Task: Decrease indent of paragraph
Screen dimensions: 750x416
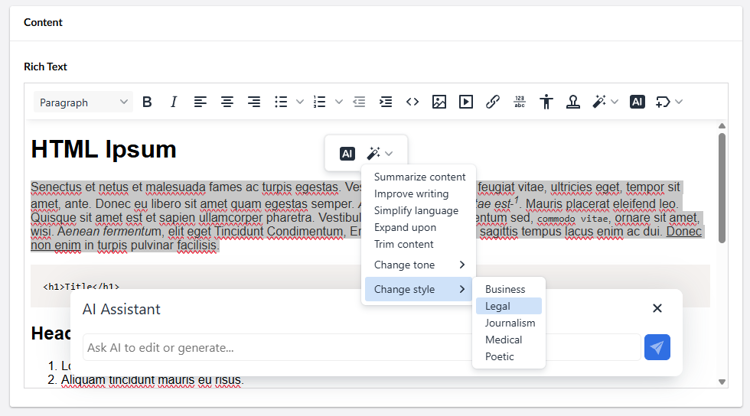Action: [x=359, y=102]
